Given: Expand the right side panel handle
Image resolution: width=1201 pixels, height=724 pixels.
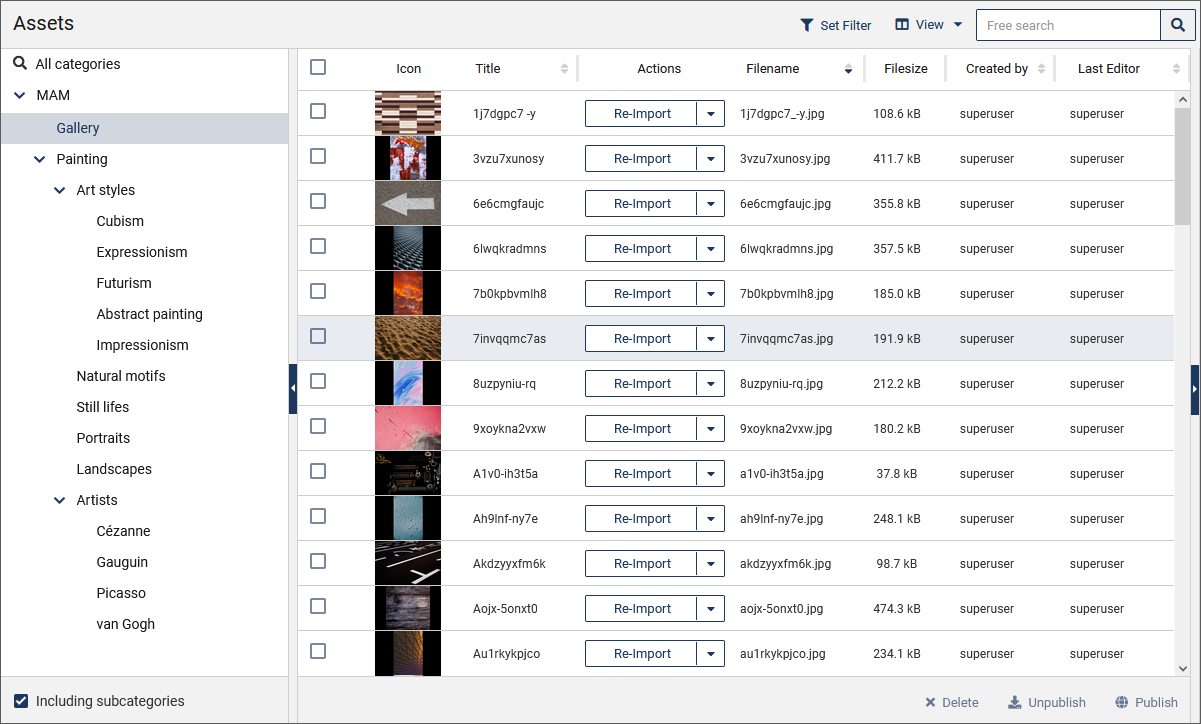Looking at the screenshot, I should click(x=1195, y=389).
